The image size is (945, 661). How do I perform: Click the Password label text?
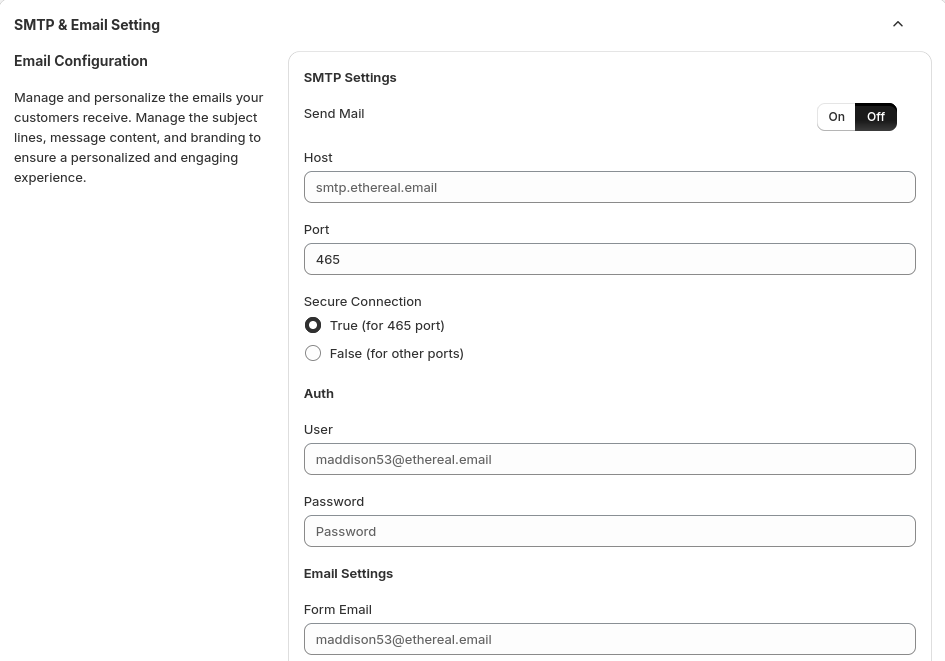(334, 501)
